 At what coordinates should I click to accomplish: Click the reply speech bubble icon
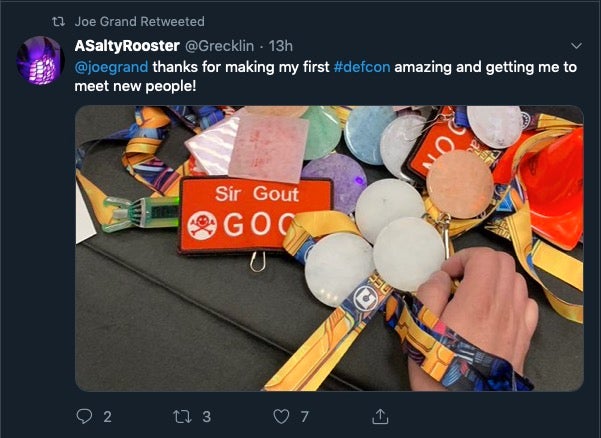[84, 416]
